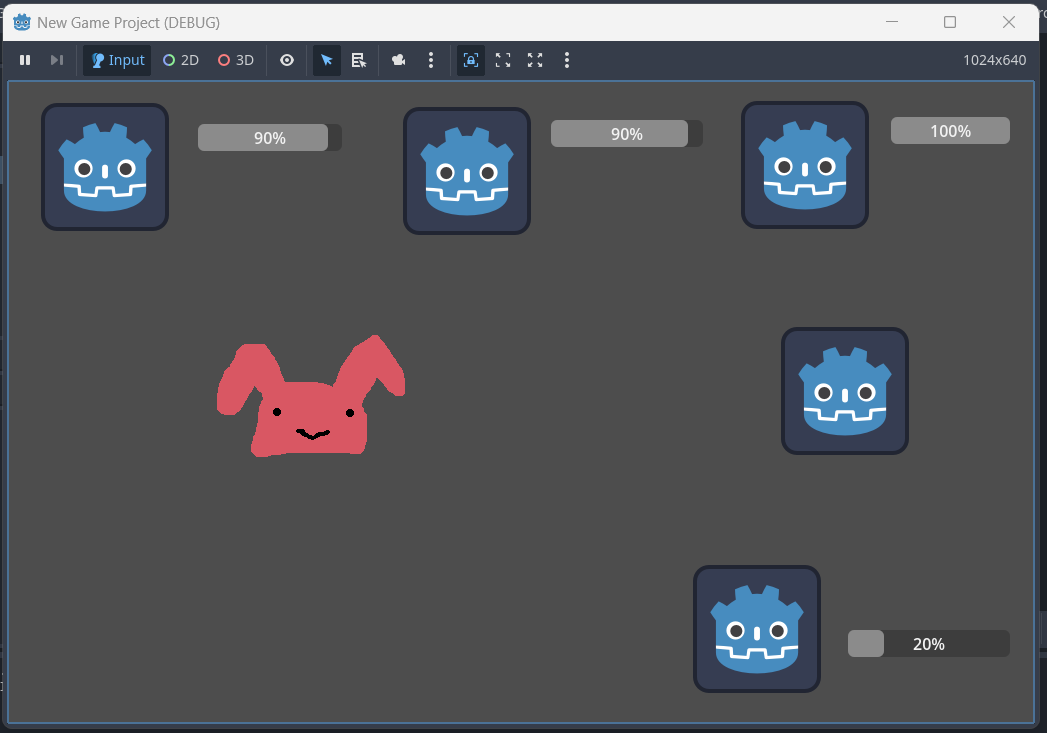Toggle the padlock fixed-size embed icon
Viewport: 1047px width, 733px height.
(471, 60)
